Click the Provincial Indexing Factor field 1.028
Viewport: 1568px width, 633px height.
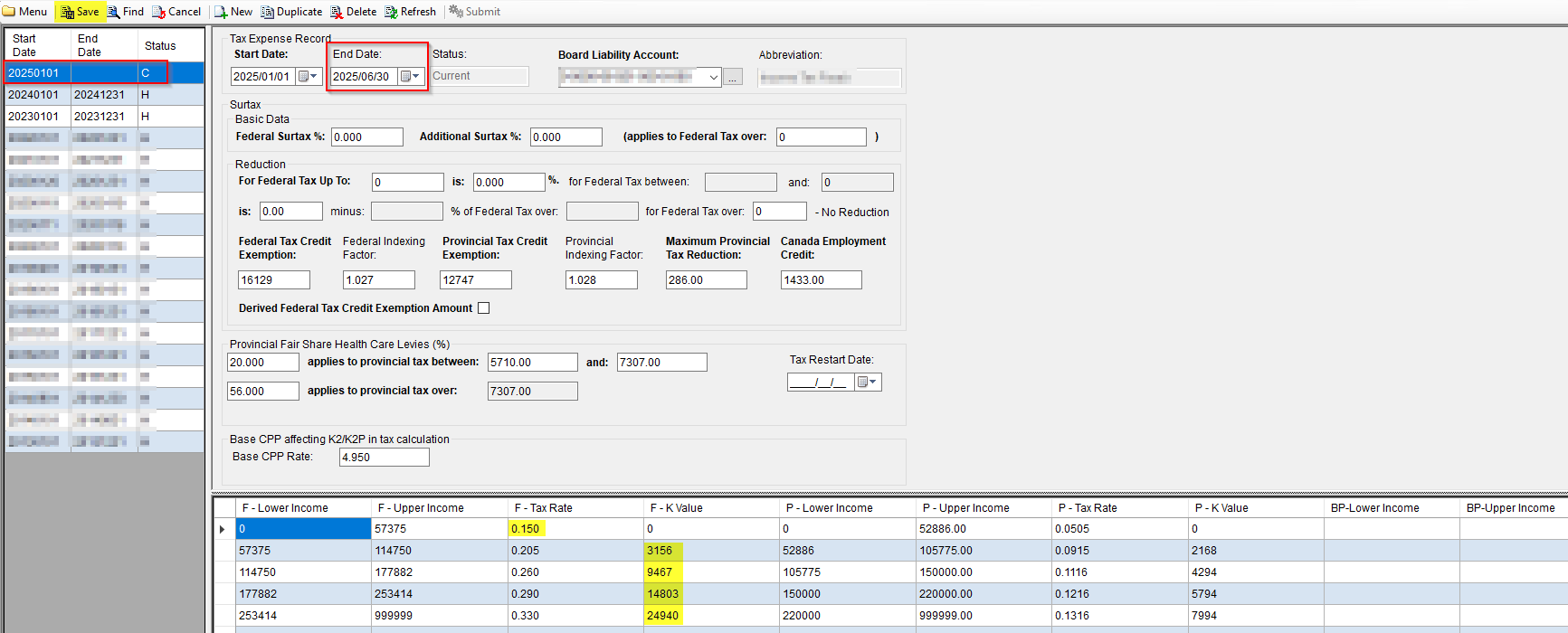[x=602, y=280]
